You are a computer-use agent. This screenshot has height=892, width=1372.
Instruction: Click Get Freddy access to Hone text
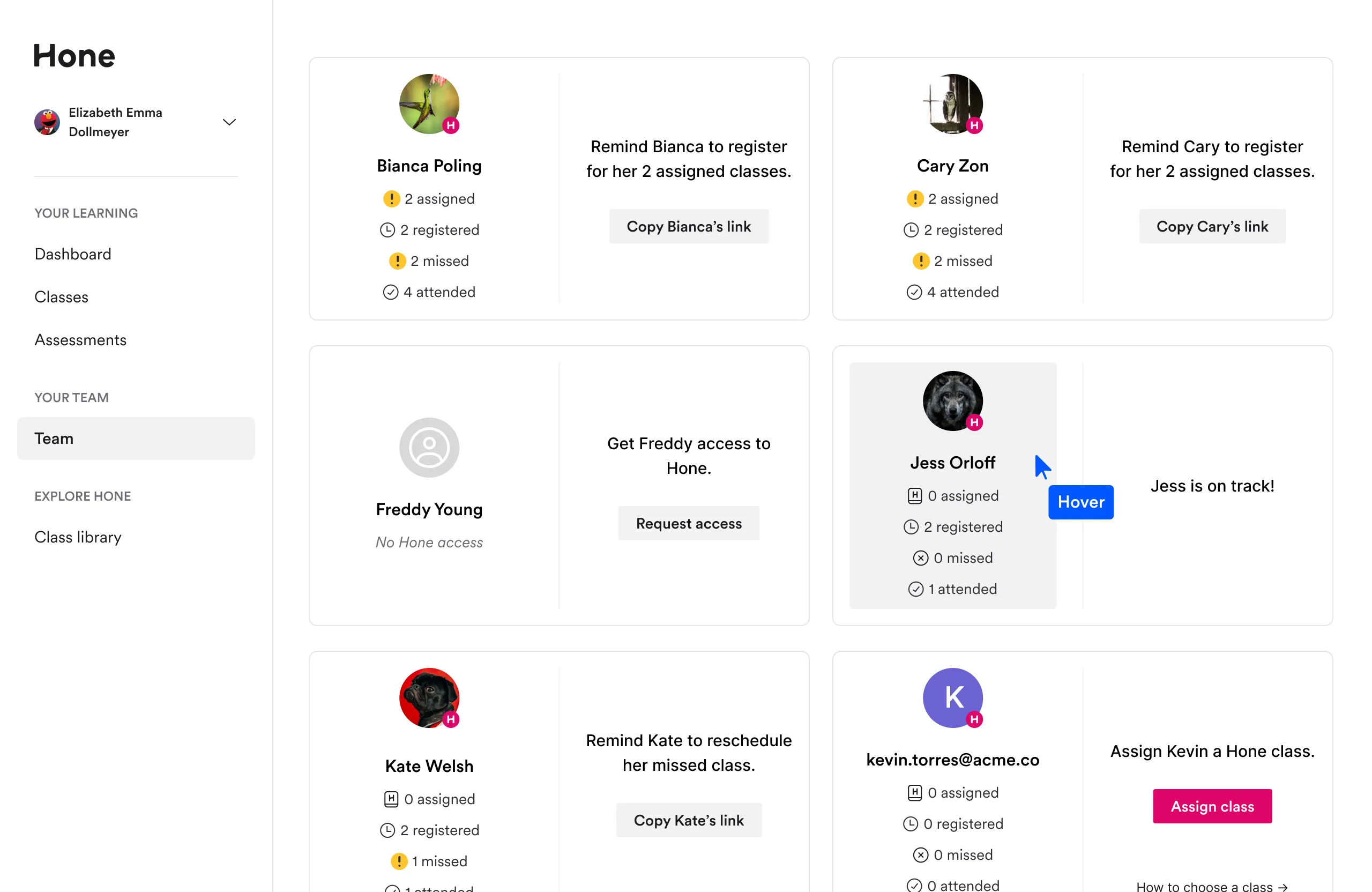688,456
